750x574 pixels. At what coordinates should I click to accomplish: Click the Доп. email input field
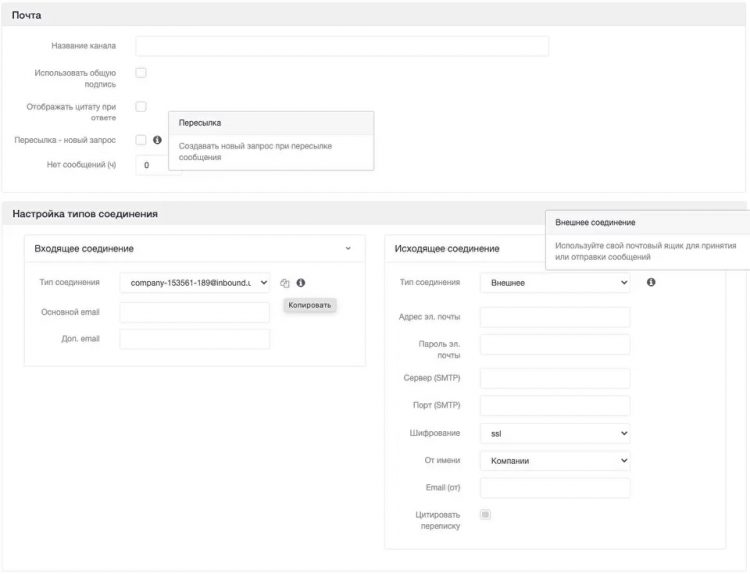194,339
